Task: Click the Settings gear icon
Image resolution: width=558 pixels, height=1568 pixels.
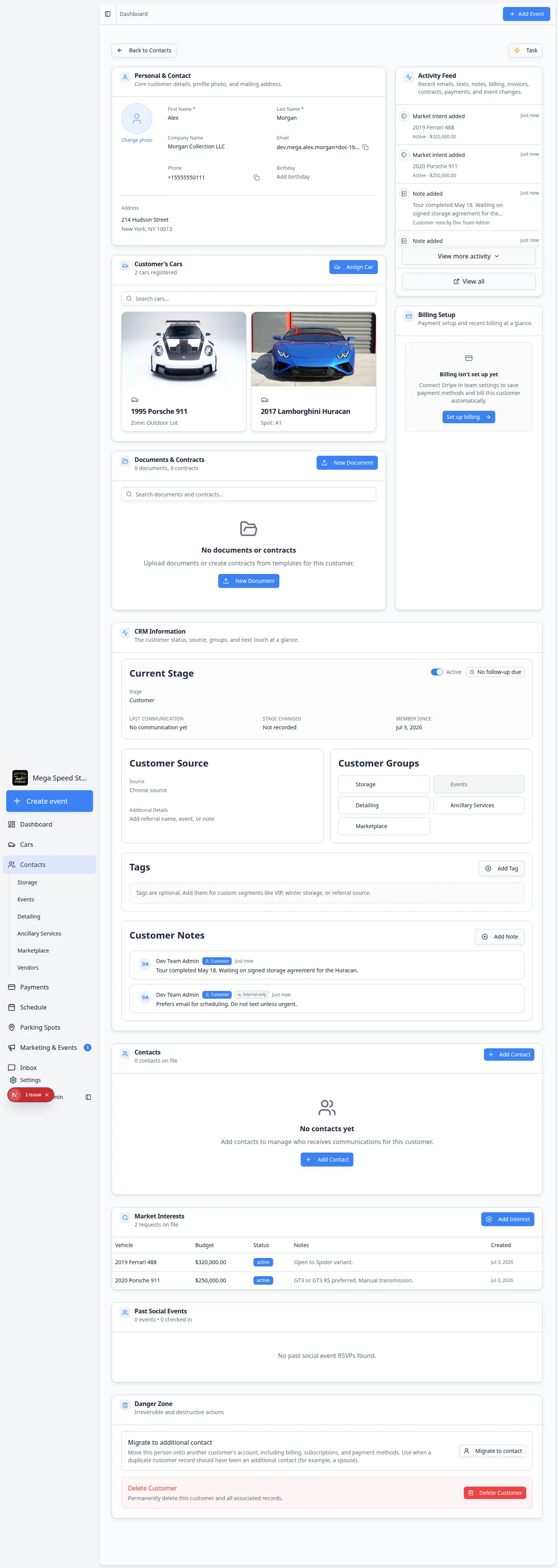Action: point(13,1080)
